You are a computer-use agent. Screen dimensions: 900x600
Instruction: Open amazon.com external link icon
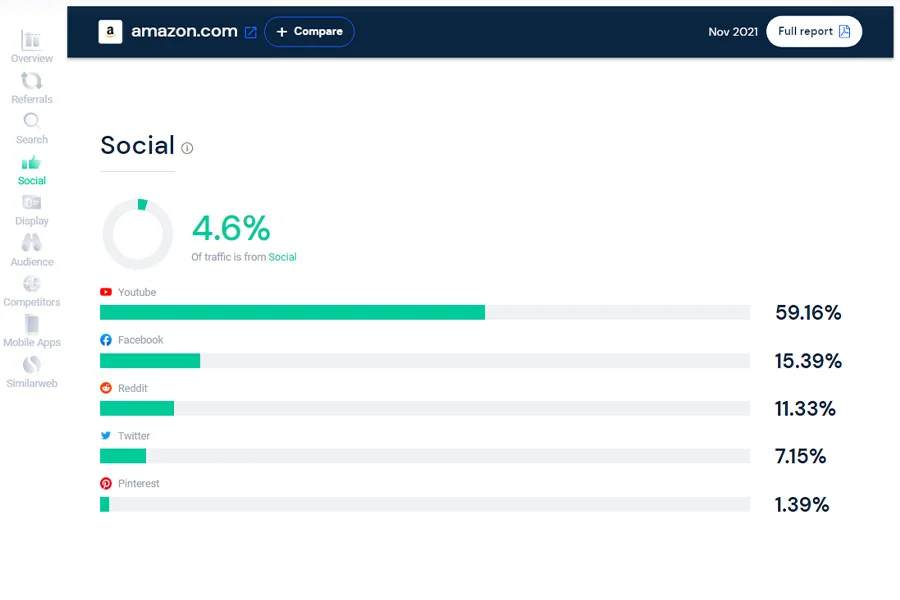coord(250,32)
